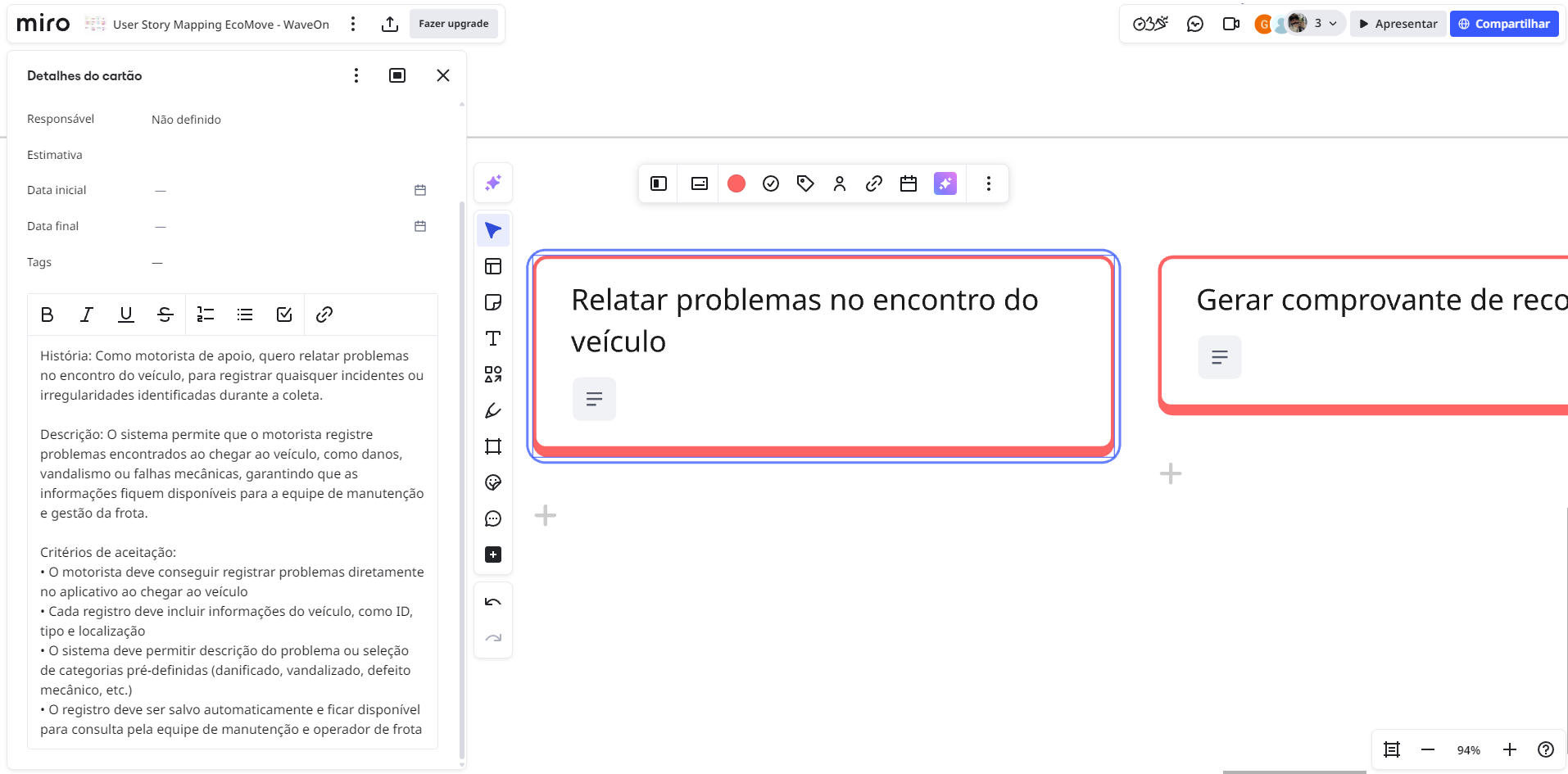Choose the Frame tool
Image resolution: width=1568 pixels, height=774 pixels.
[x=493, y=446]
